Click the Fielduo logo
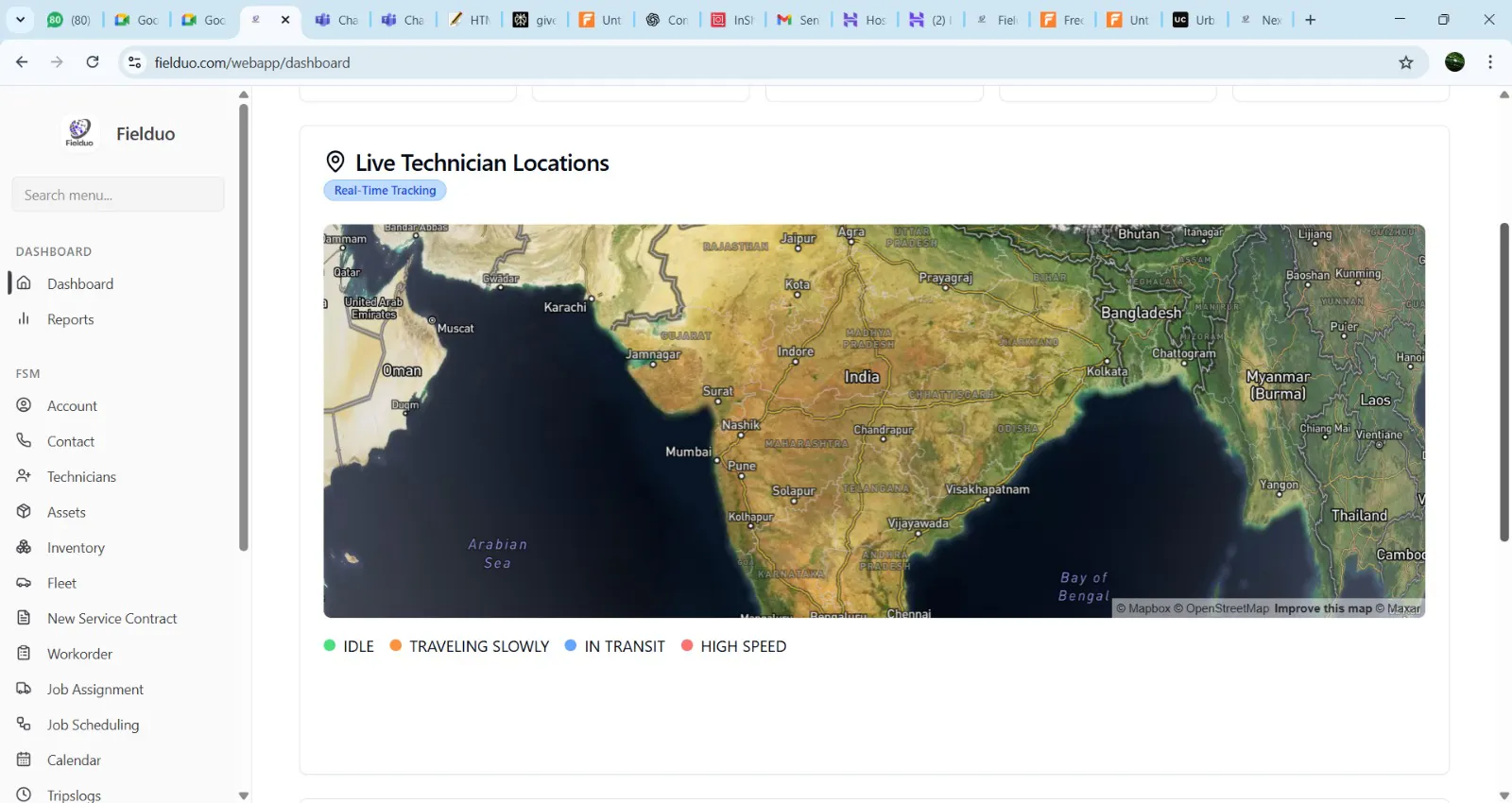This screenshot has width=1512, height=803. coord(79,132)
